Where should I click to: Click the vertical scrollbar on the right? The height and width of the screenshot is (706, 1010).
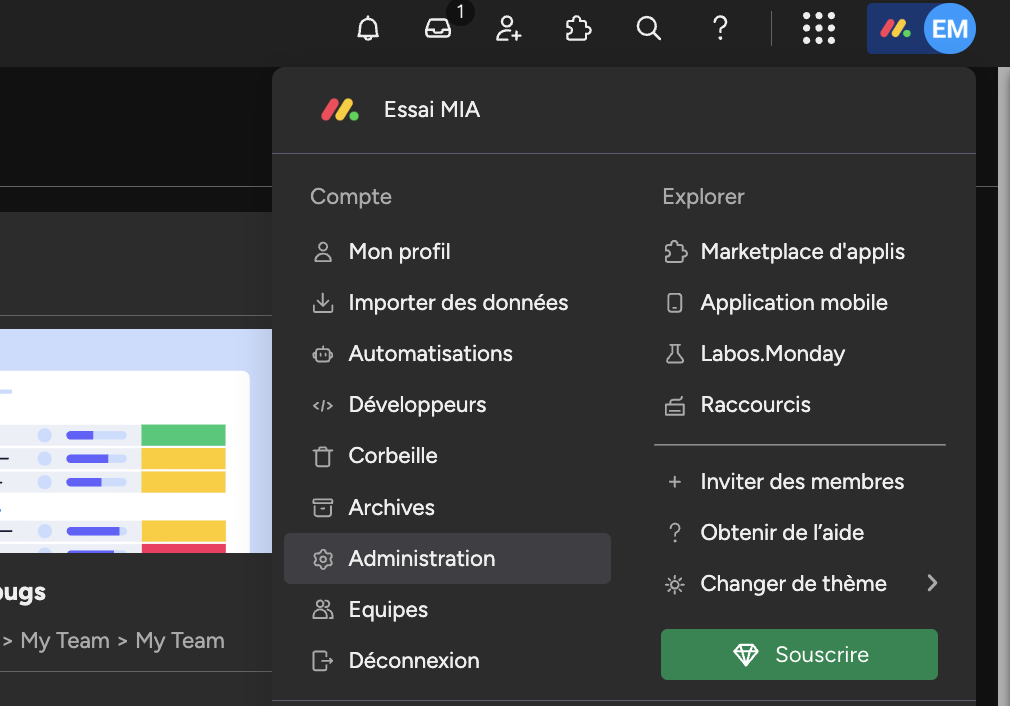point(1004,386)
